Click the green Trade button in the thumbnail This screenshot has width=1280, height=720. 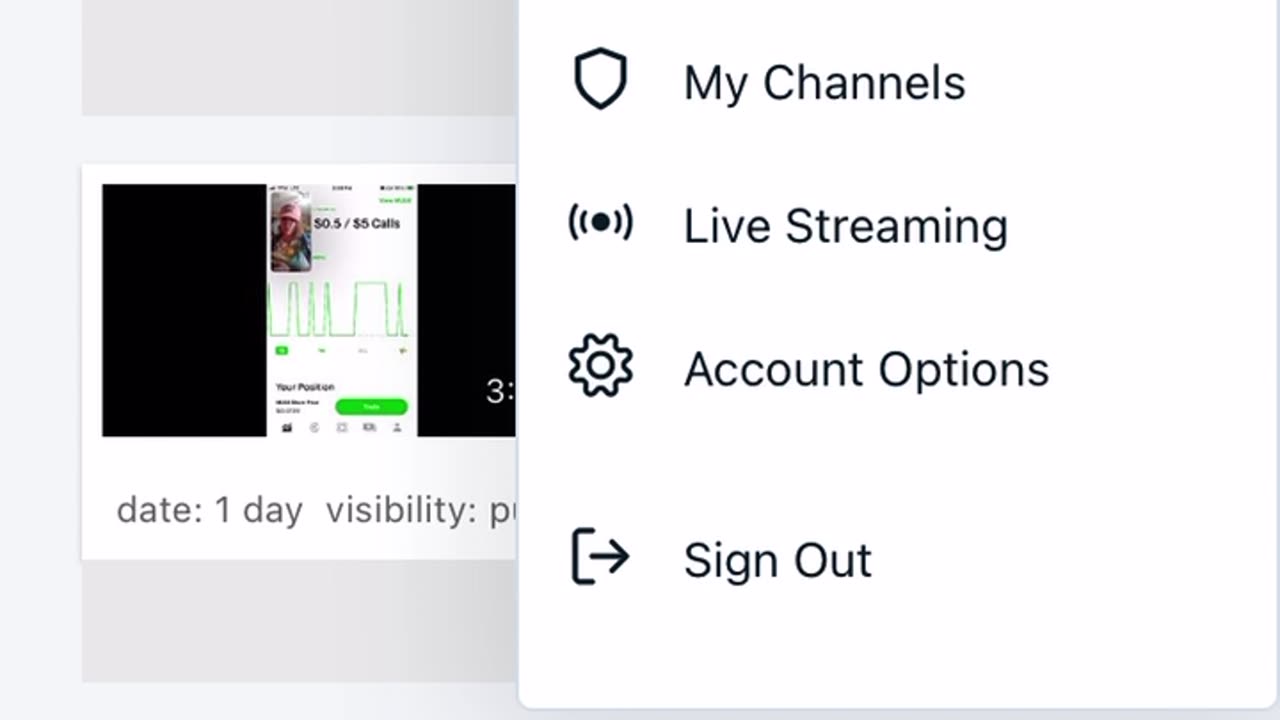(x=371, y=407)
